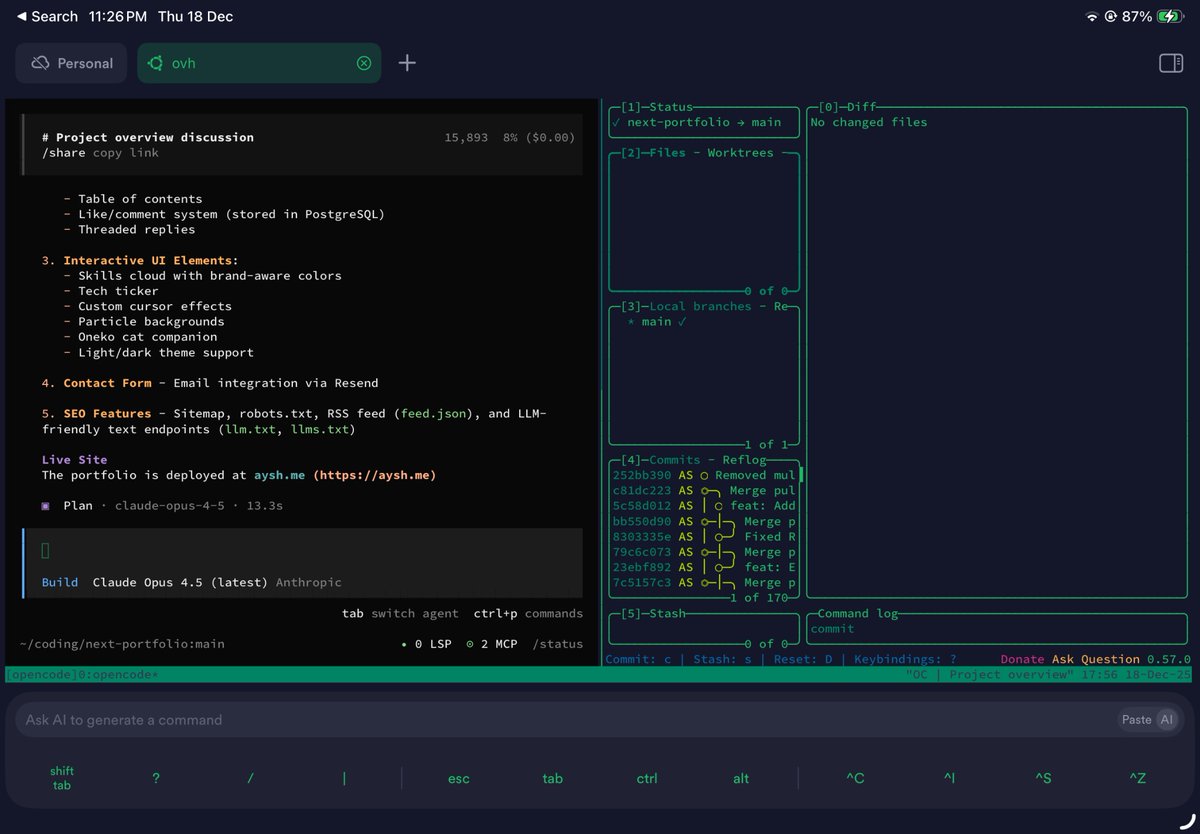Select commit 23ebf892
The height and width of the screenshot is (834, 1200).
coord(704,567)
